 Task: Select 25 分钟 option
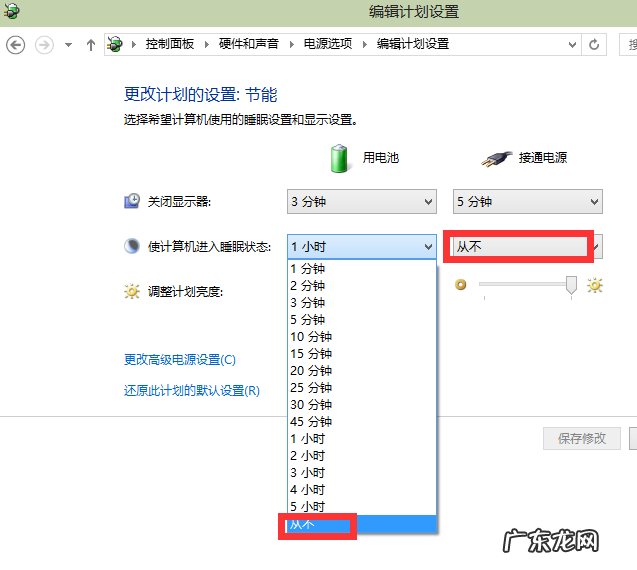[x=362, y=388]
